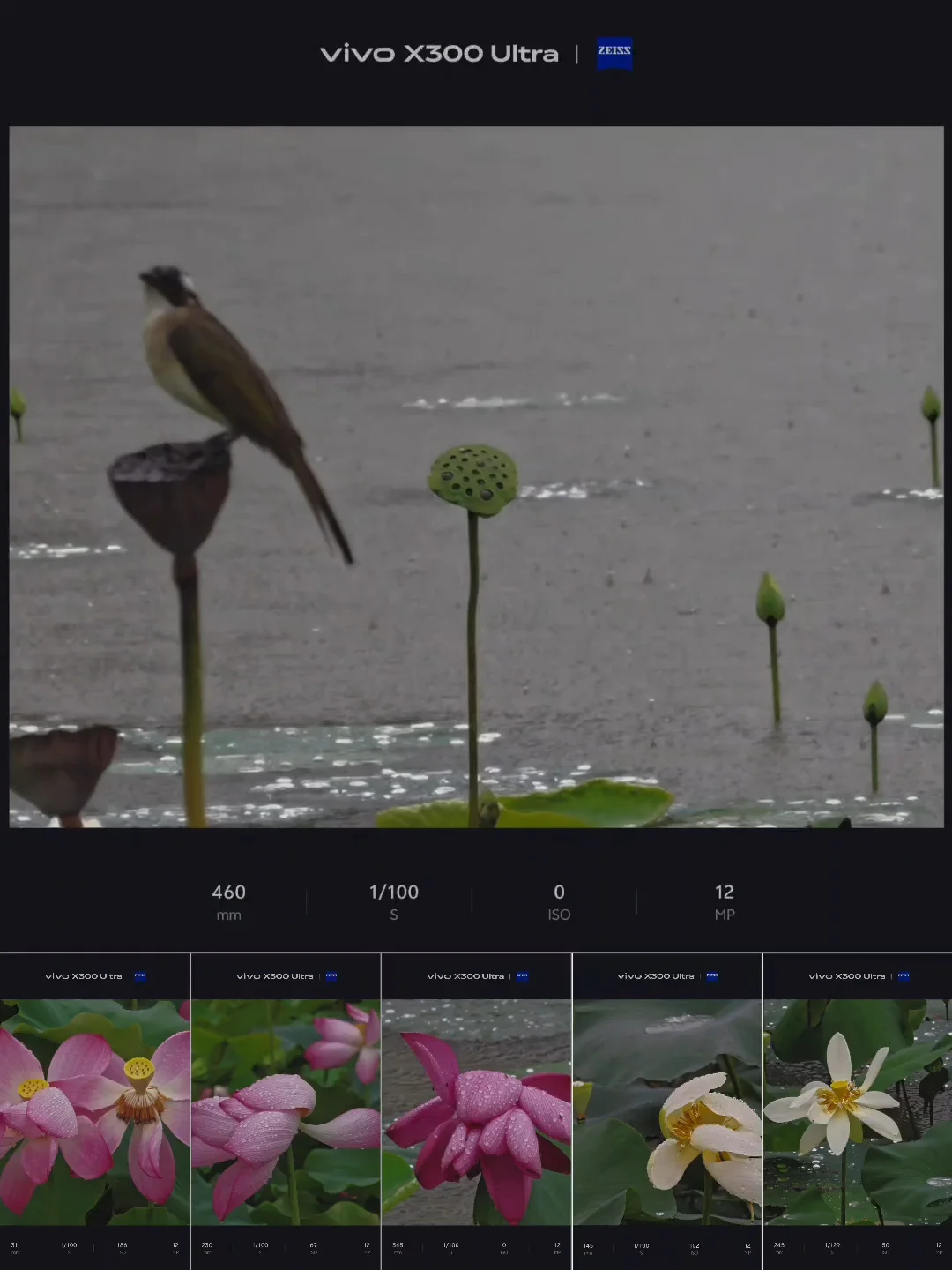
Task: Select the 12 MP resolution readout
Action: 725,902
